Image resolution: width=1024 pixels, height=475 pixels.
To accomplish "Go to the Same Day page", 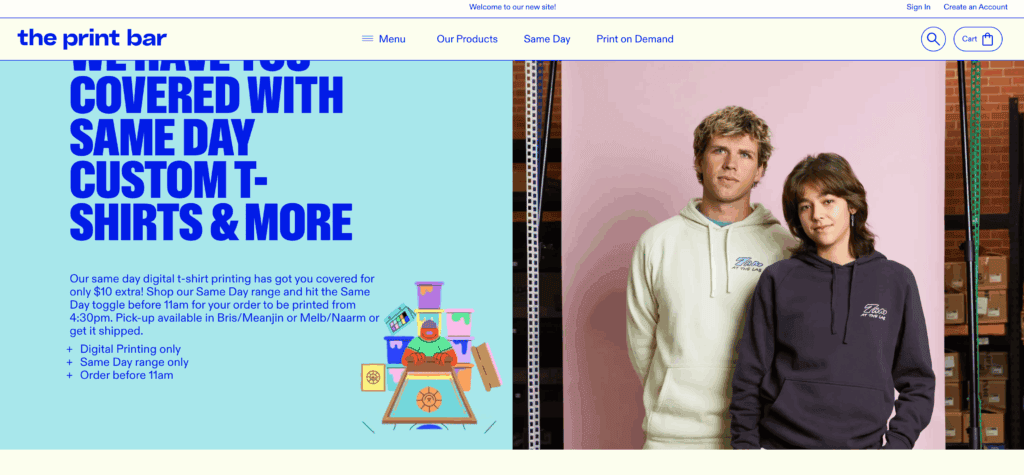I will click(x=547, y=39).
